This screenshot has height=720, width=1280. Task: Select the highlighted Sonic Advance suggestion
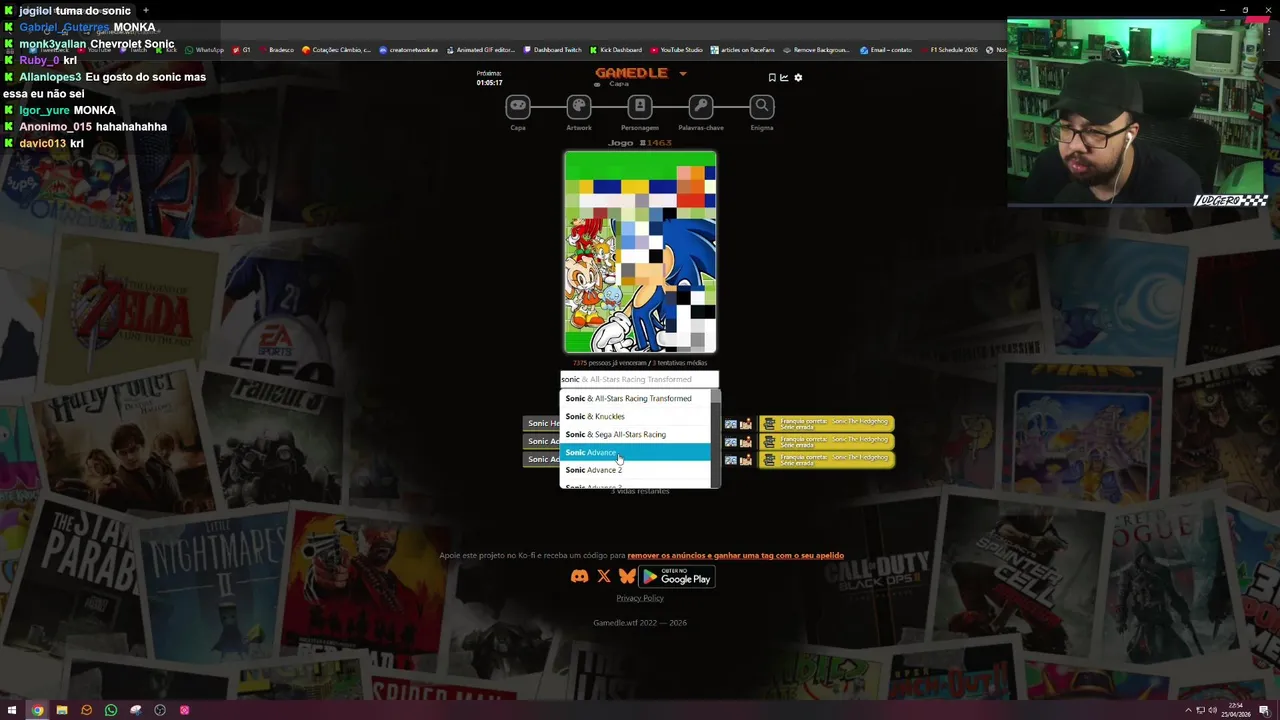click(x=635, y=452)
